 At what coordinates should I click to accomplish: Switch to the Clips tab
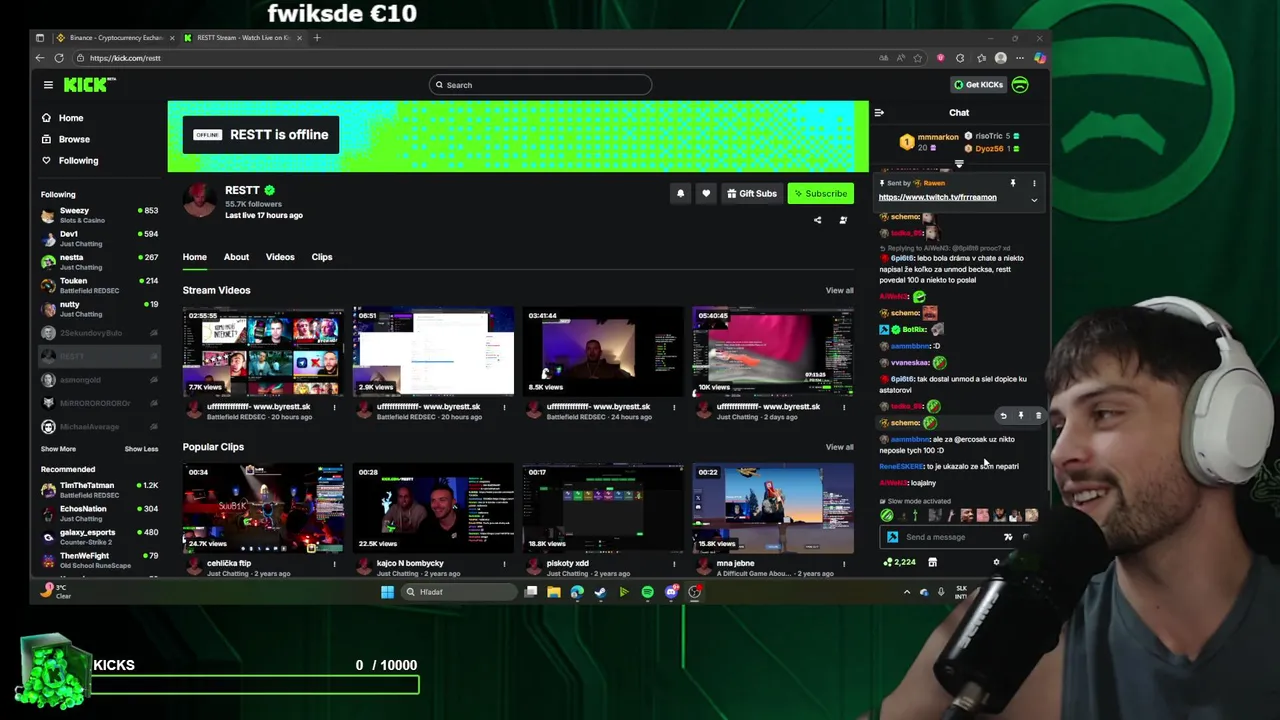(322, 257)
